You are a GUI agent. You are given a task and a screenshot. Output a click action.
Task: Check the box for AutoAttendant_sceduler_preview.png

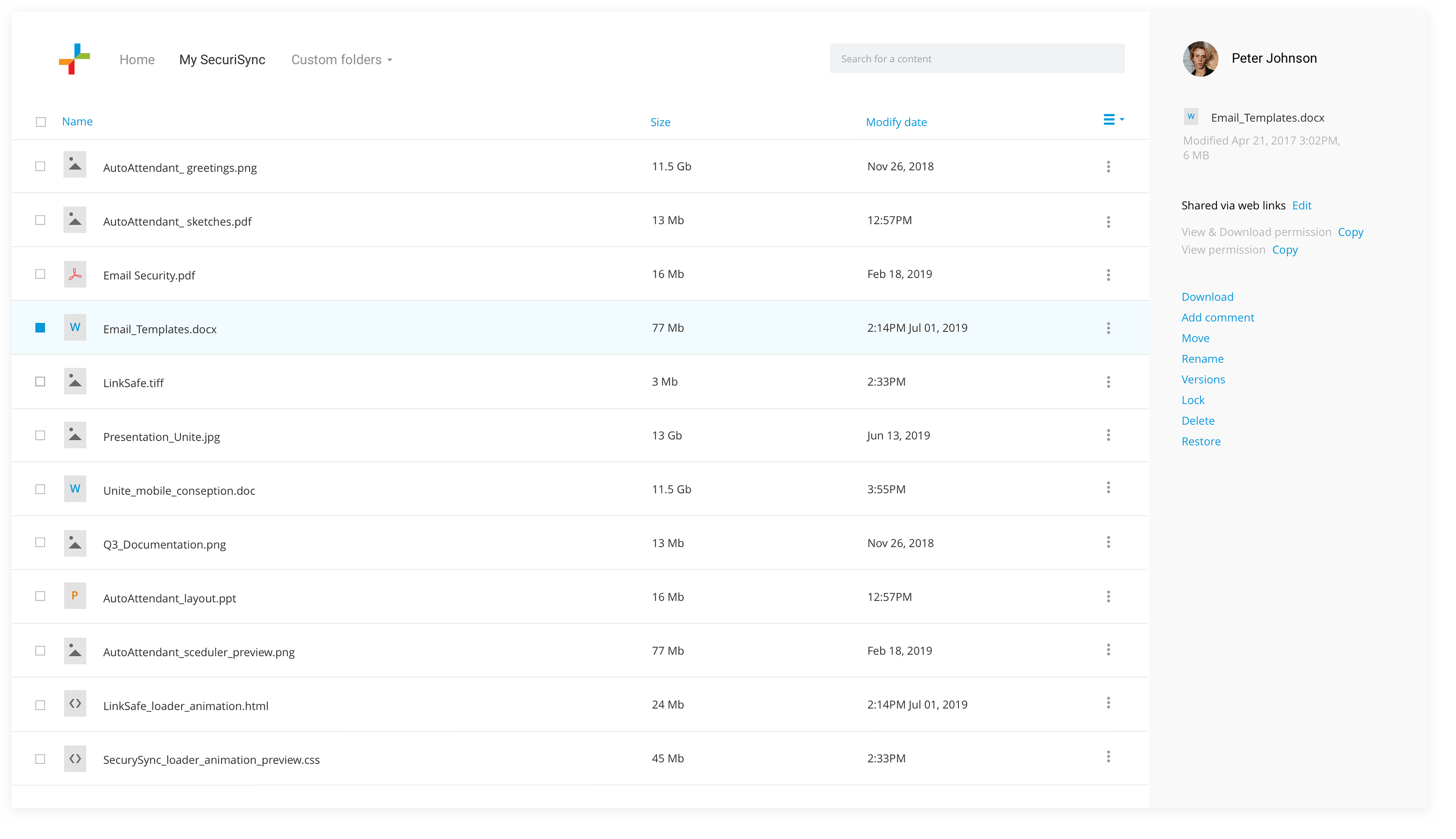click(40, 651)
